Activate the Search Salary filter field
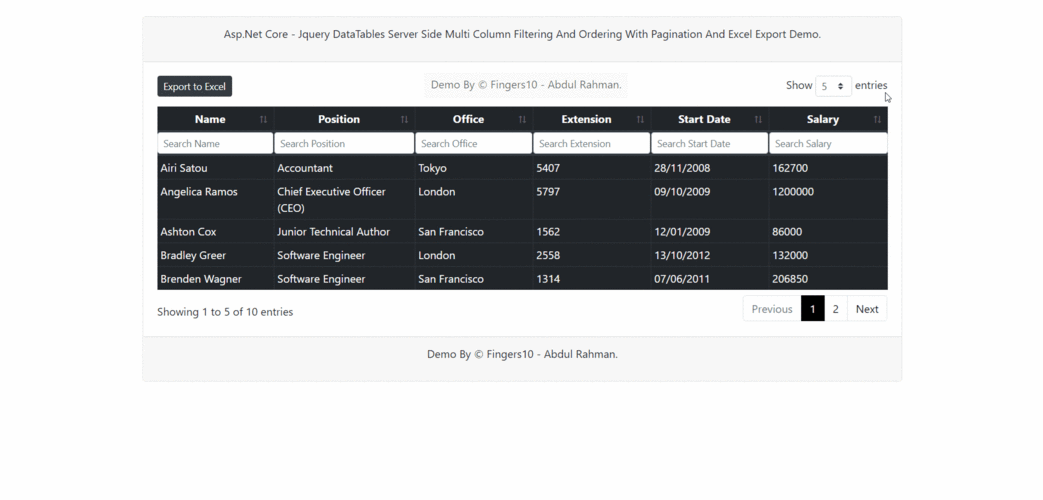This screenshot has width=1043, height=500. (x=827, y=144)
